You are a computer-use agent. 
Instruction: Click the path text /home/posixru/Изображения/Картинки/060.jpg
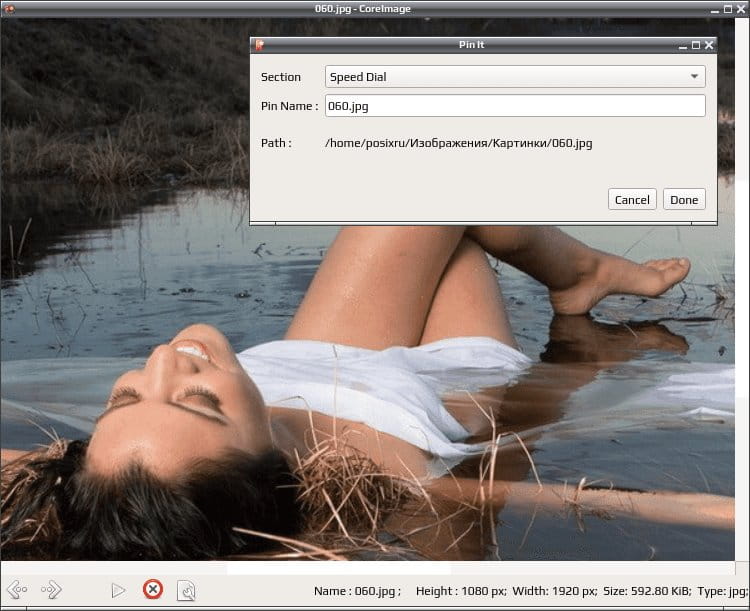click(x=459, y=143)
